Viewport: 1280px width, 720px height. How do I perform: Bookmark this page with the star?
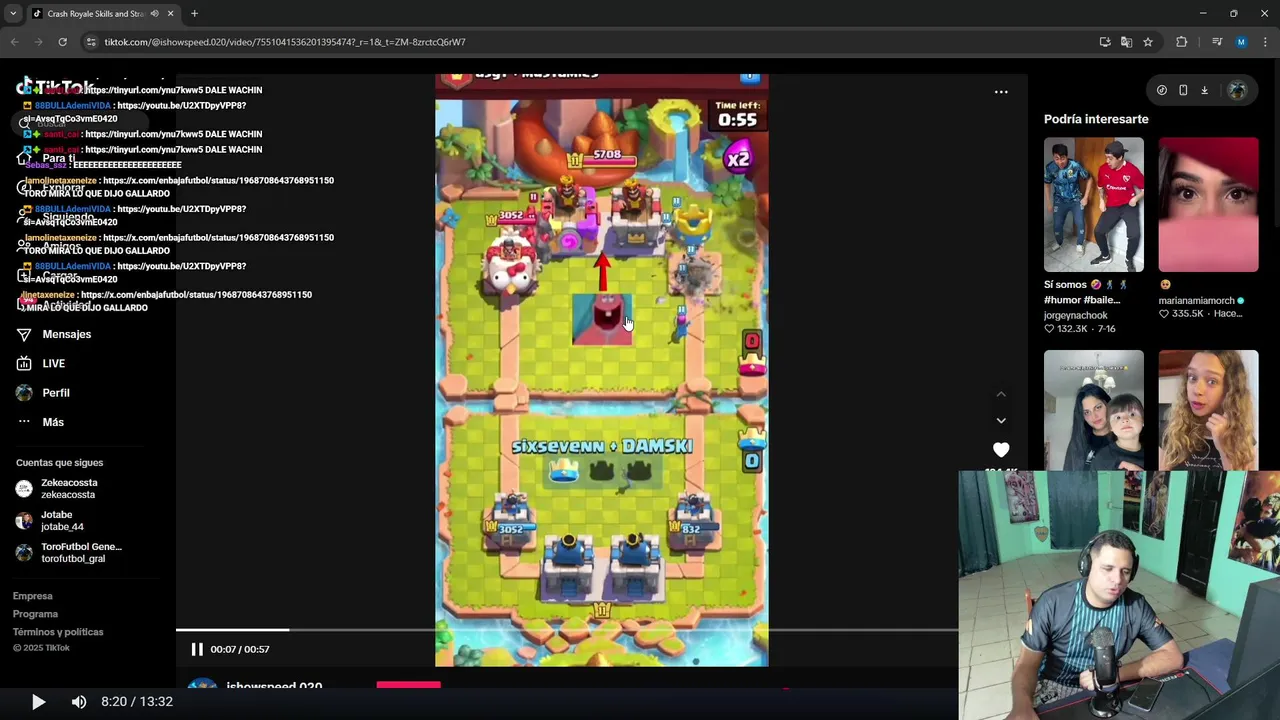1148,42
